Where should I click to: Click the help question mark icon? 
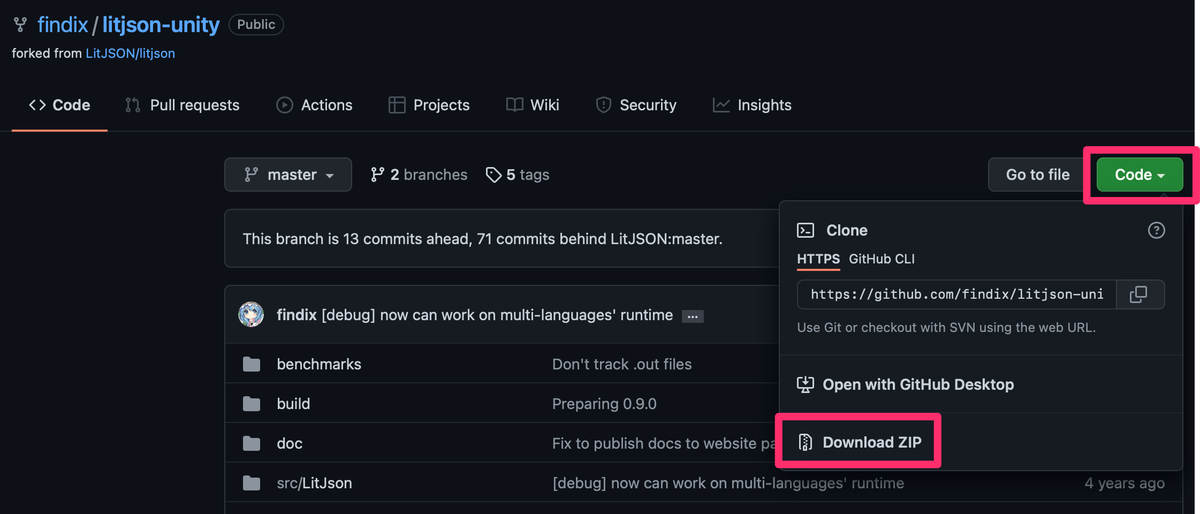1156,230
